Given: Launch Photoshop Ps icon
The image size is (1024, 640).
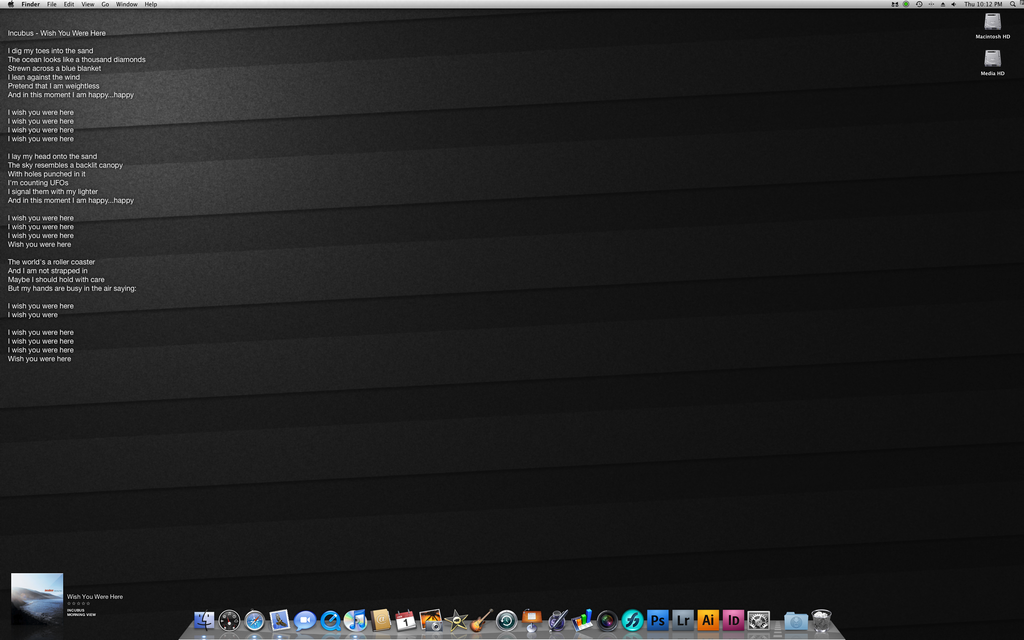Looking at the screenshot, I should click(658, 620).
